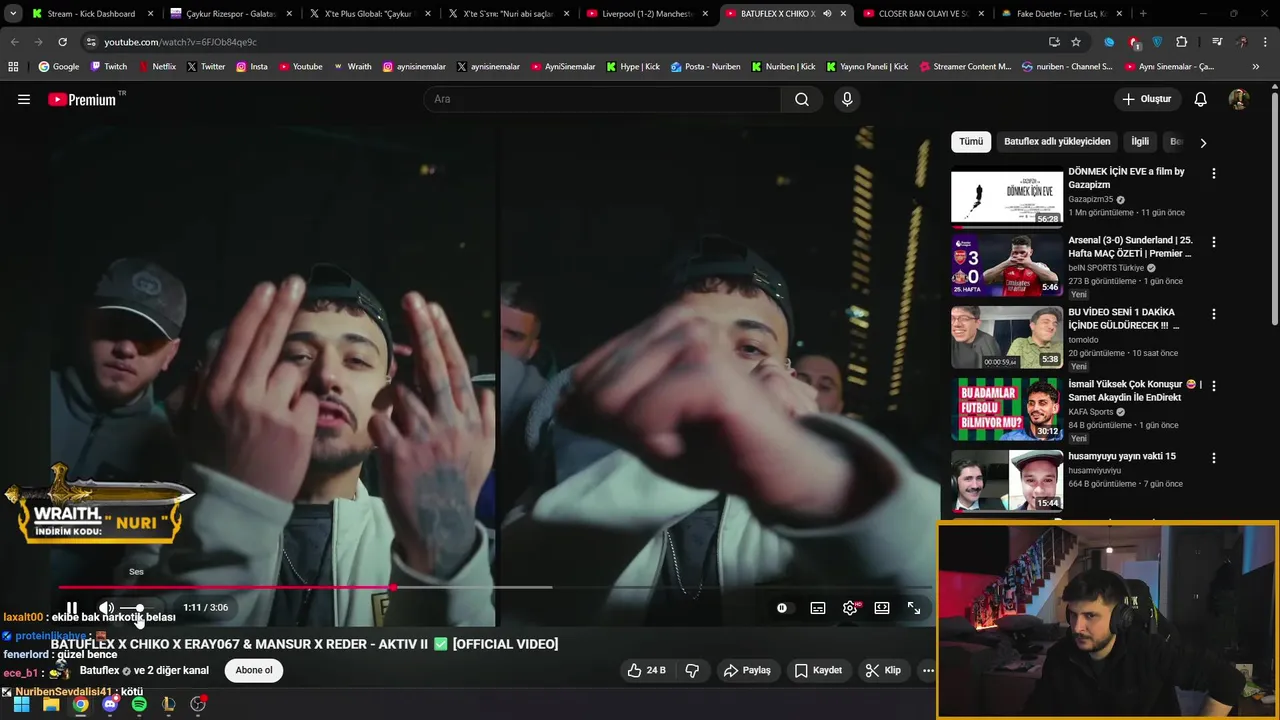This screenshot has height=720, width=1280.
Task: Like the video showing 24 B
Action: [646, 670]
